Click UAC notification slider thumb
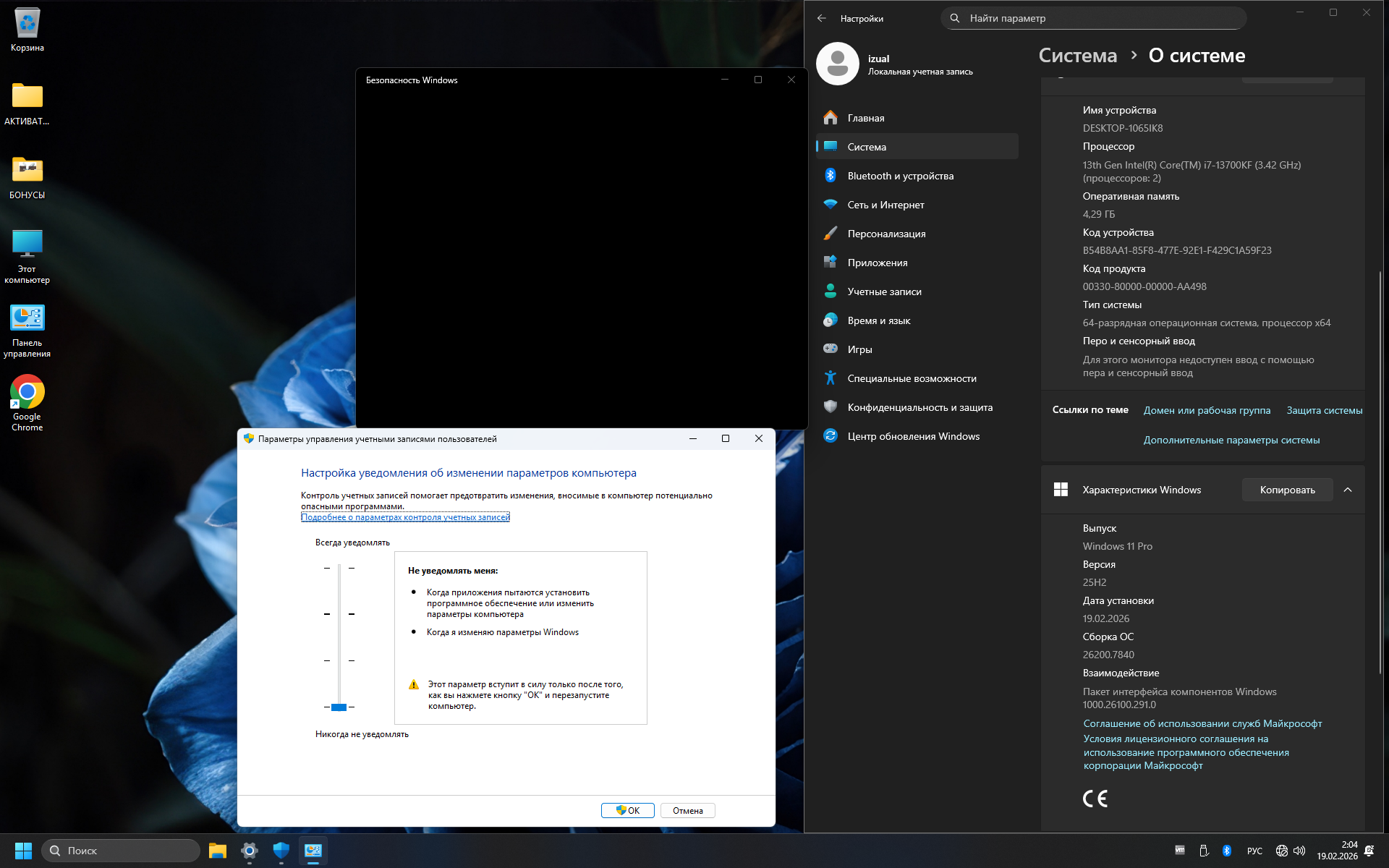The image size is (1389, 868). point(339,707)
